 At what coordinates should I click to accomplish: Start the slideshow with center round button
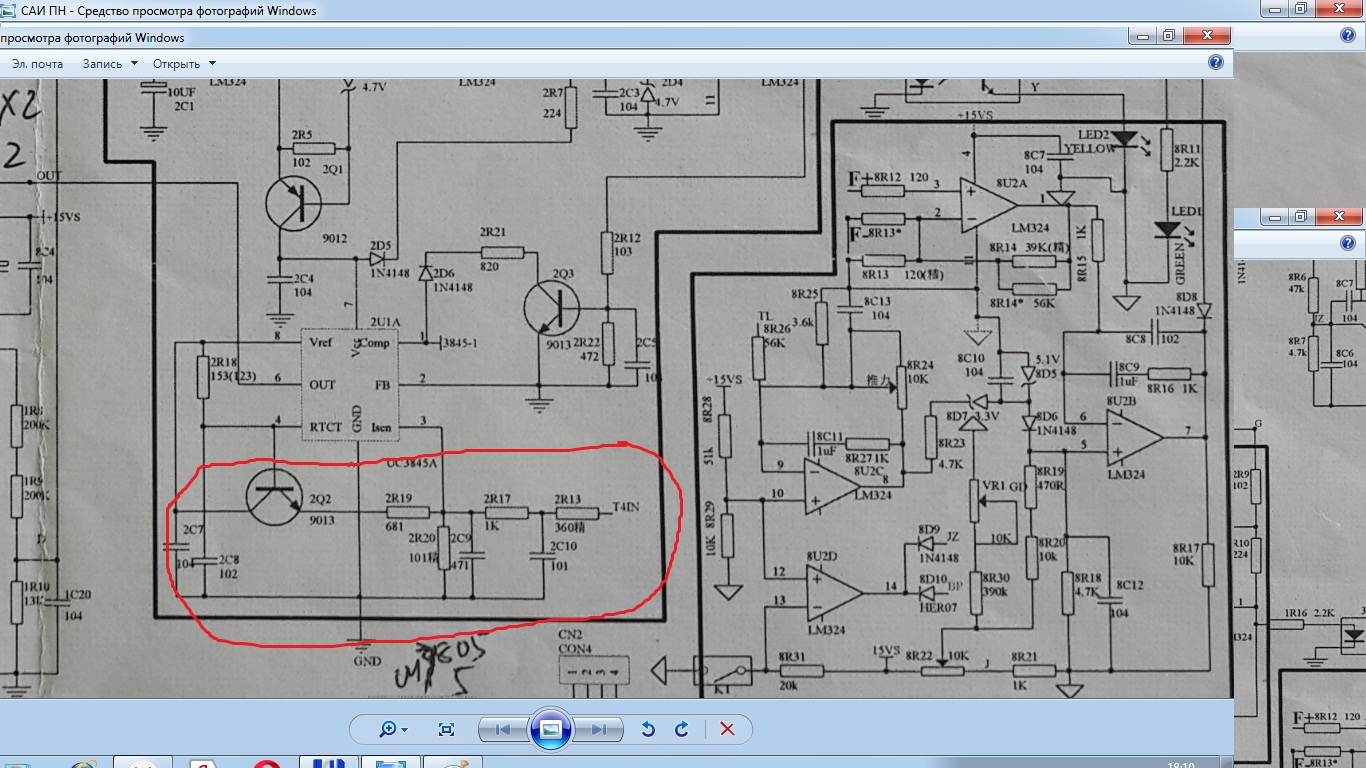(550, 729)
